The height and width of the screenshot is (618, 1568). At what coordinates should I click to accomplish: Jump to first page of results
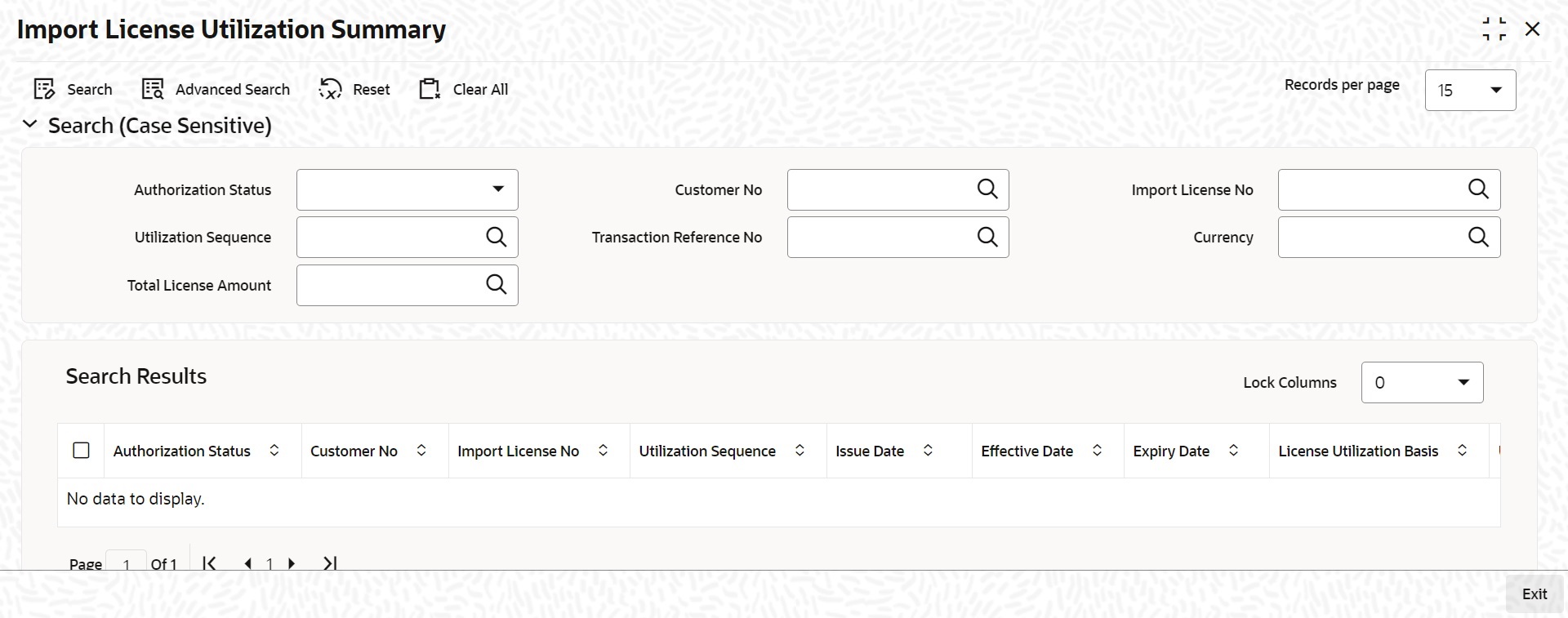tap(209, 563)
